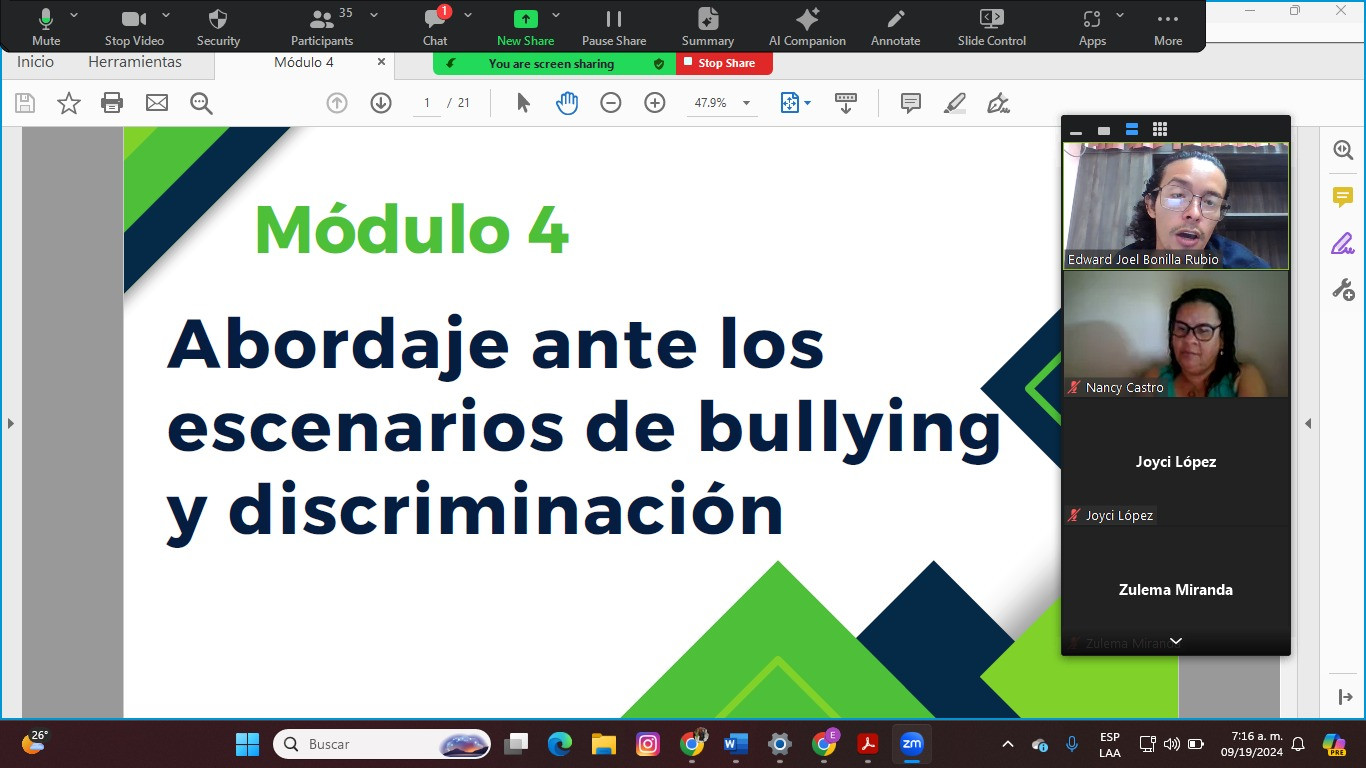Click the print icon in PDF toolbar
This screenshot has width=1366, height=768.
click(112, 102)
